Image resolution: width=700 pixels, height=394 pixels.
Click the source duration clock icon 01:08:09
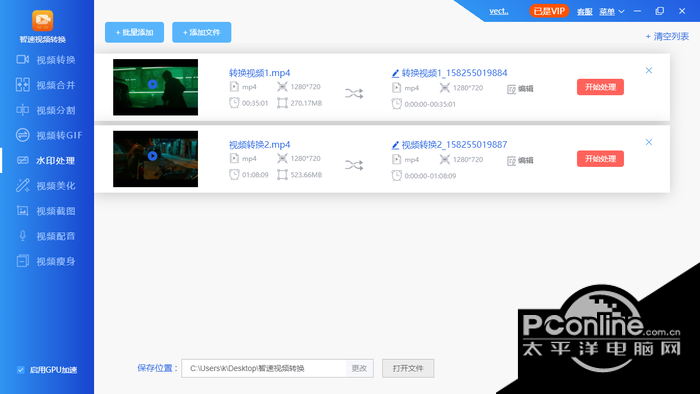coord(234,174)
